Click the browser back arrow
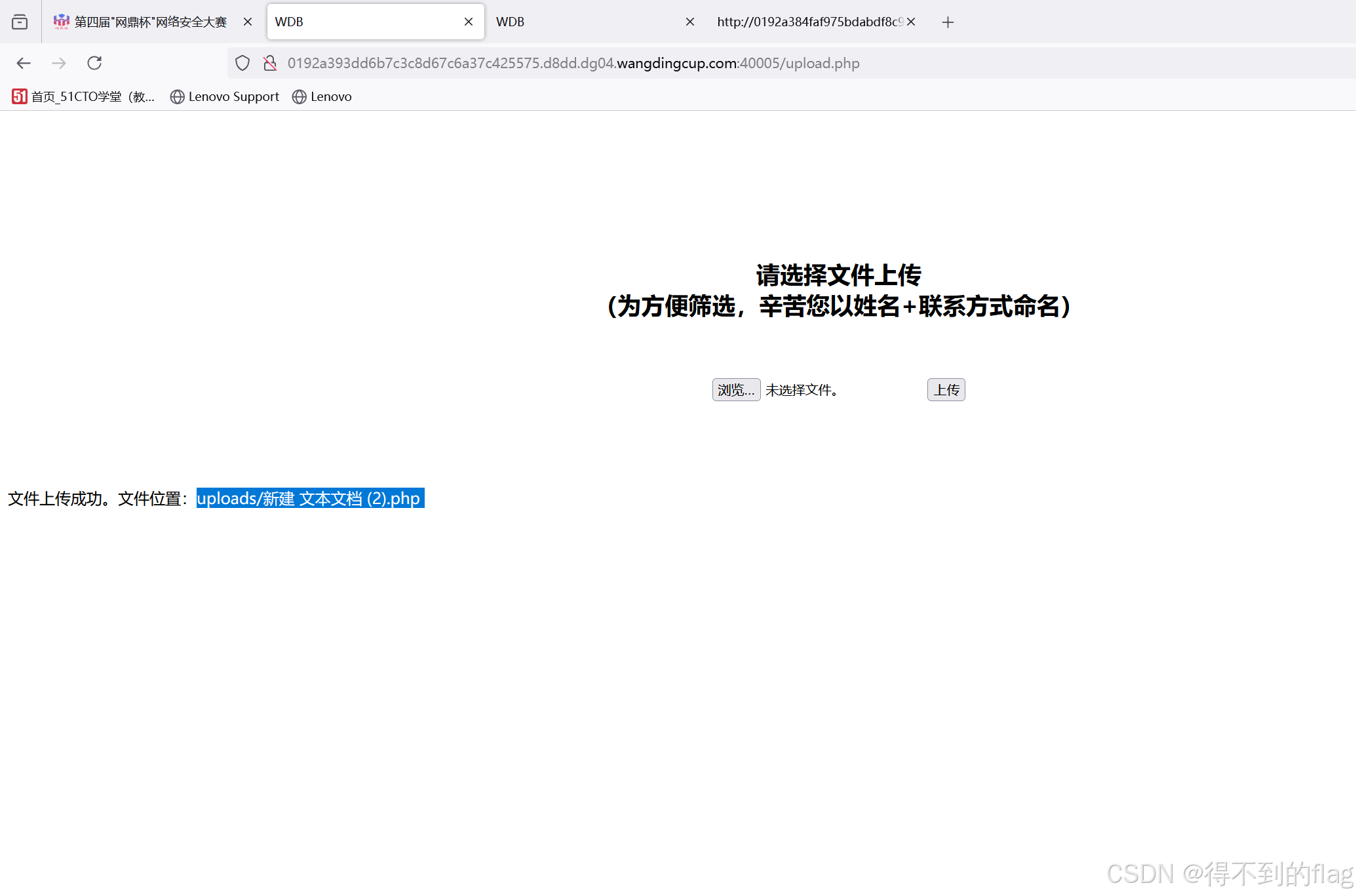This screenshot has height=896, width=1356. click(24, 63)
